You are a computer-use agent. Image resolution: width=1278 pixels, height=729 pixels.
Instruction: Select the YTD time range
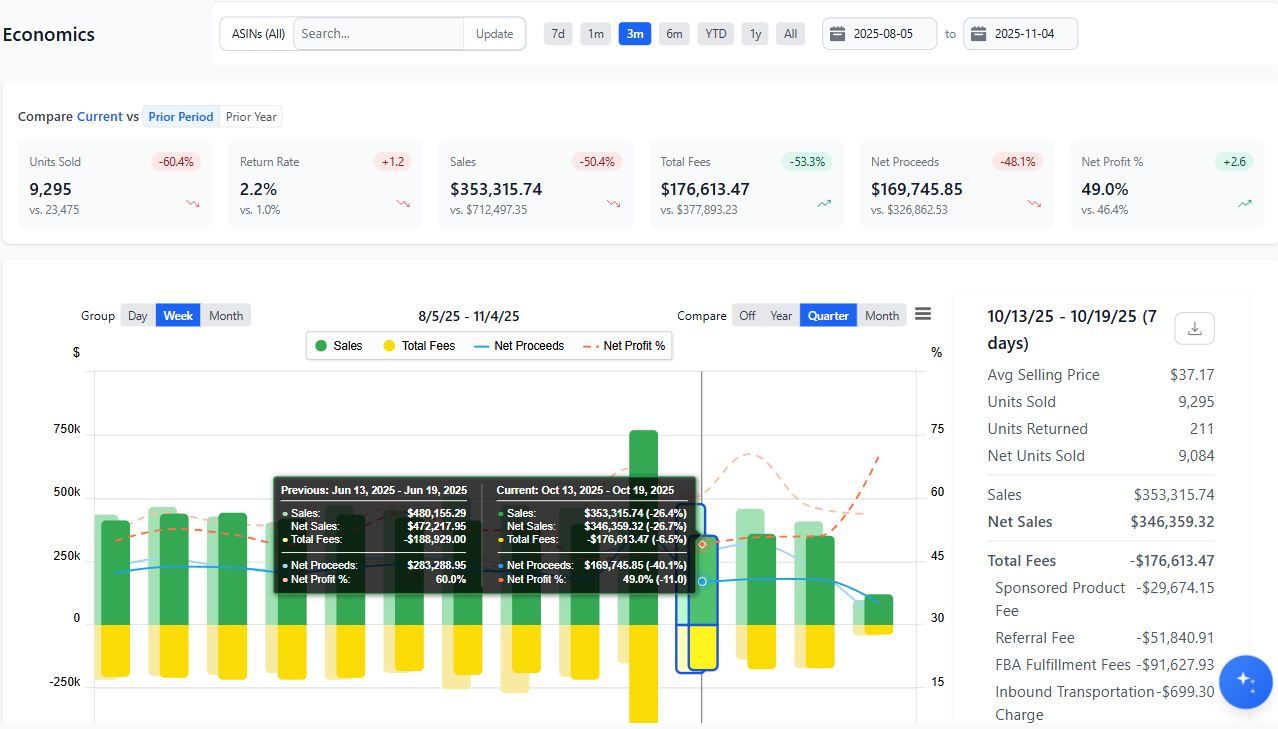click(x=714, y=33)
